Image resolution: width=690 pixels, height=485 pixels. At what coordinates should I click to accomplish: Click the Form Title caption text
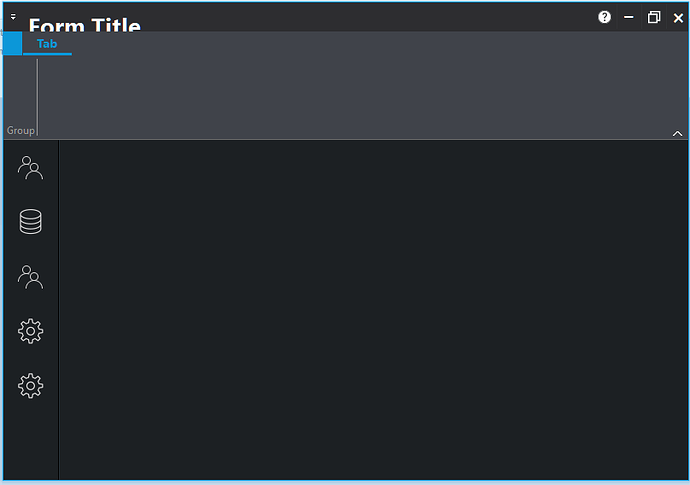tap(85, 25)
